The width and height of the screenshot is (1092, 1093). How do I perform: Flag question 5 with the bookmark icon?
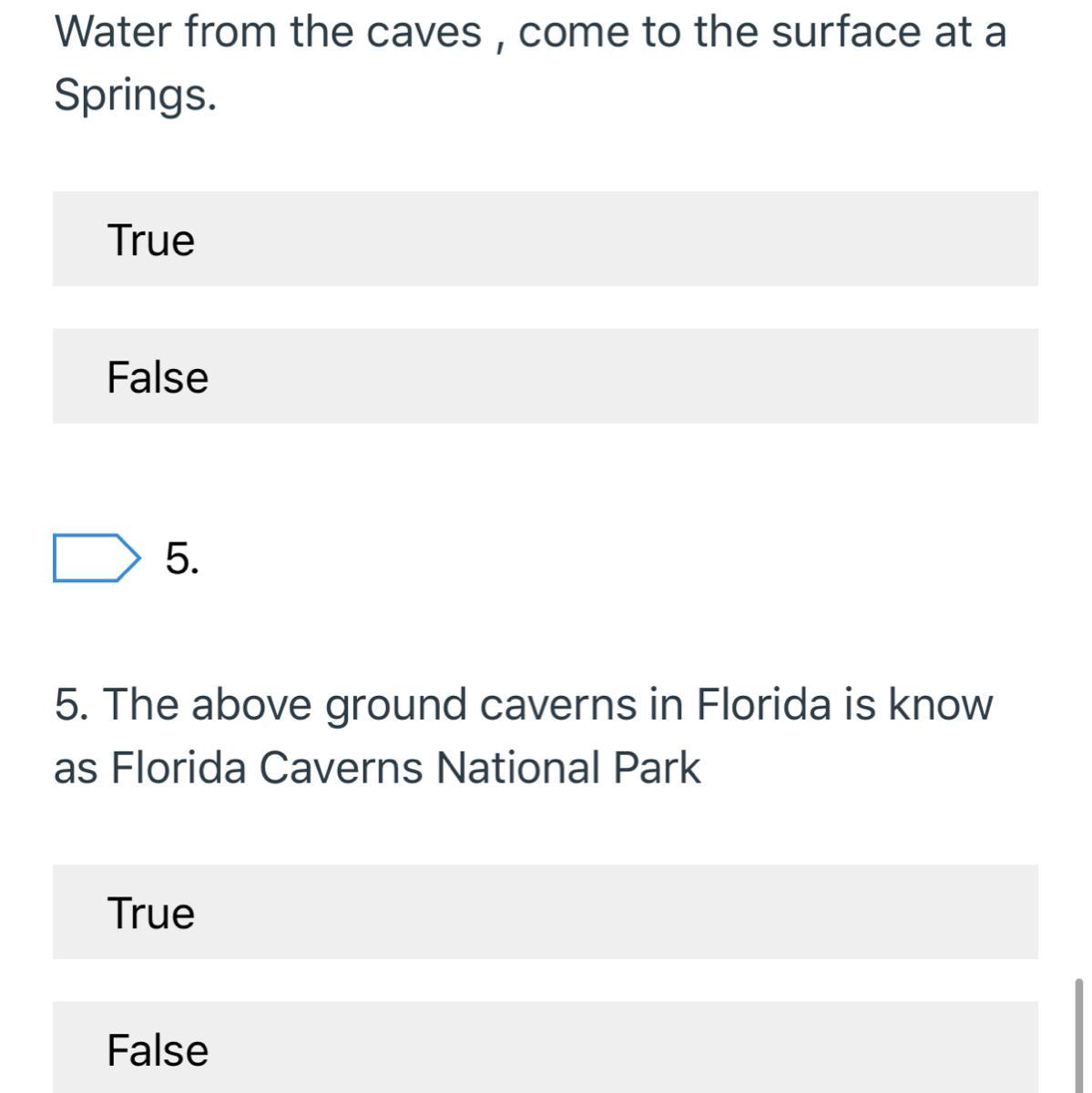97,557
